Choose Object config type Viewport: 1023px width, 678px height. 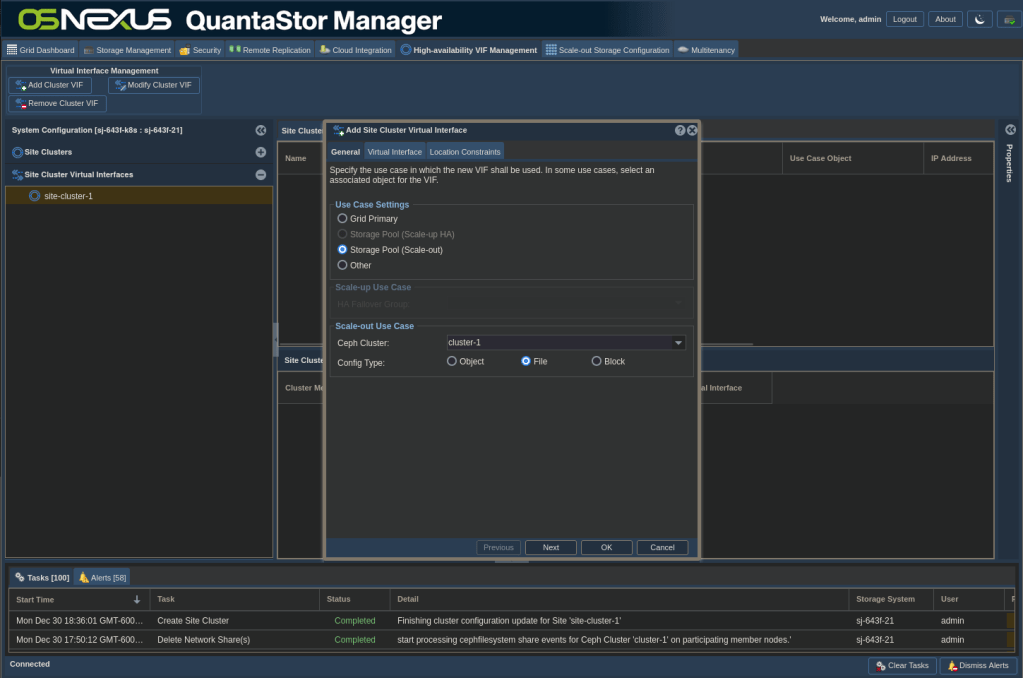tap(452, 361)
